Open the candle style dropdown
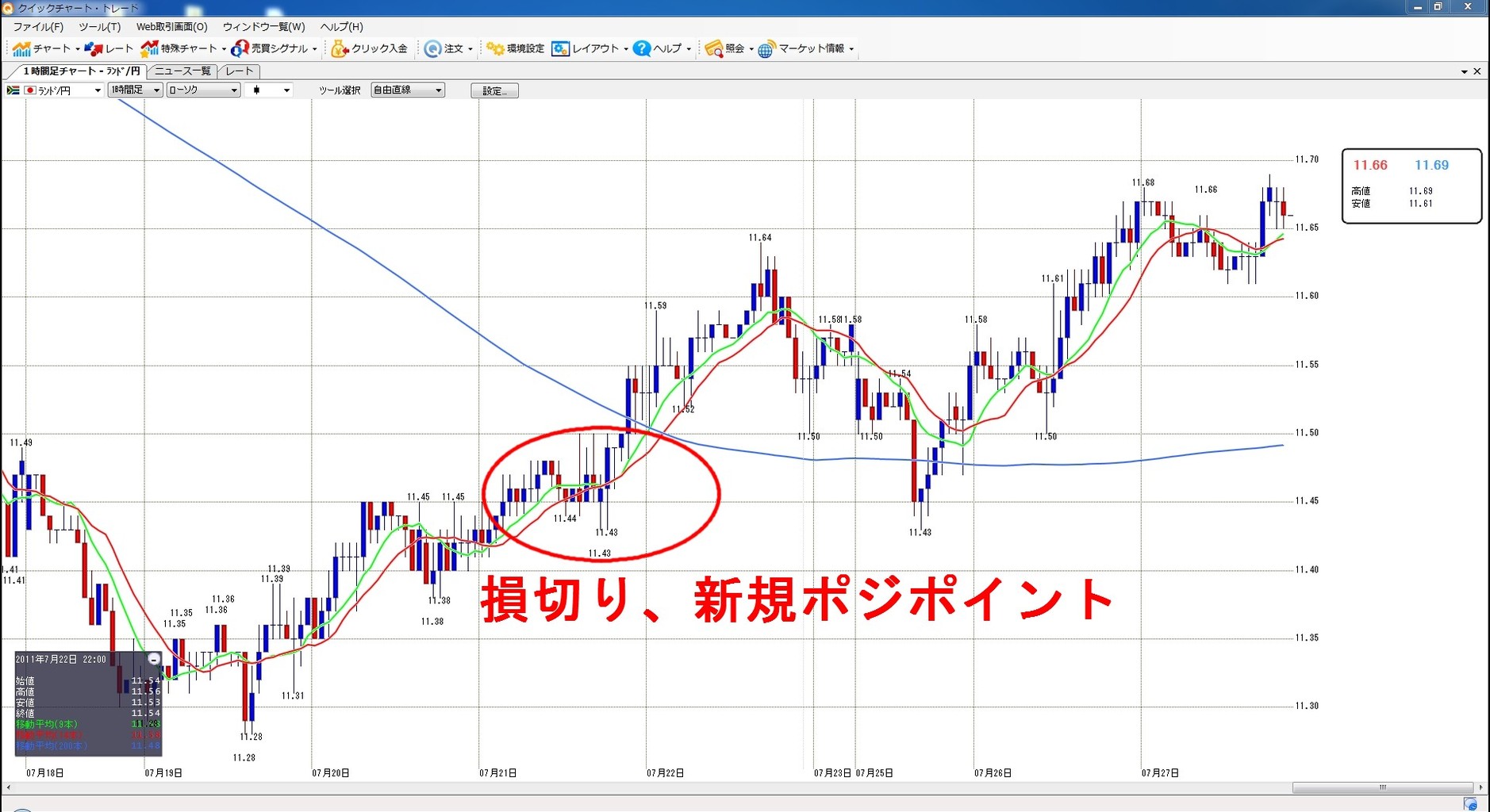The height and width of the screenshot is (812, 1490). 268,90
